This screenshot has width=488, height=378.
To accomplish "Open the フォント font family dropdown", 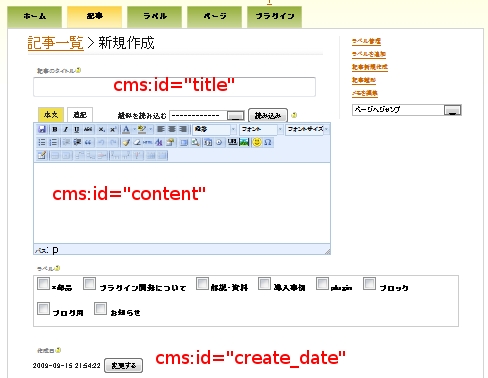I will (x=261, y=129).
